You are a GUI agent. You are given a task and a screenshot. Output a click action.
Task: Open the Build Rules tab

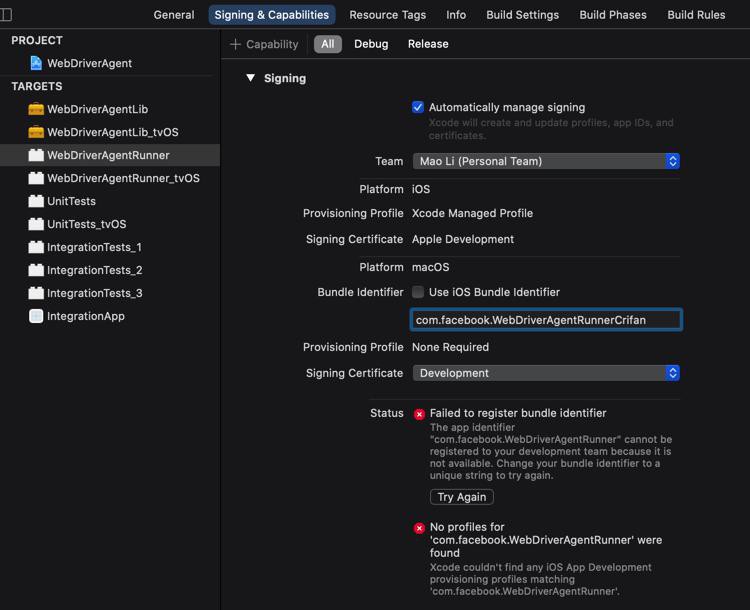click(x=696, y=15)
